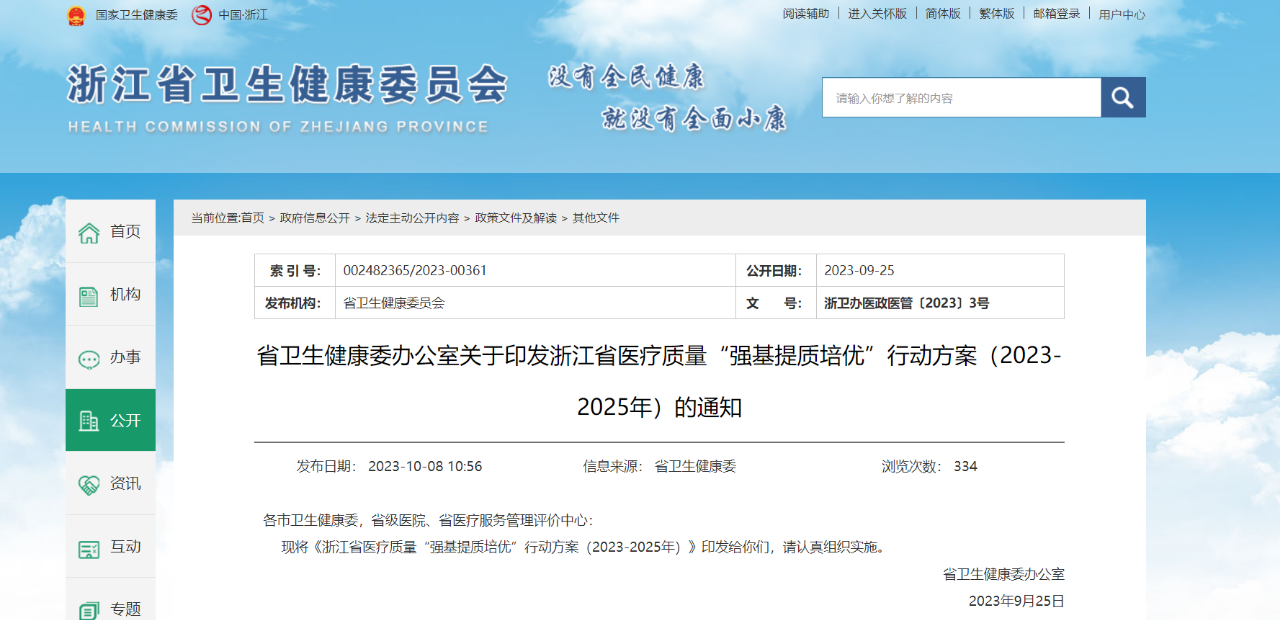Image resolution: width=1280 pixels, height=620 pixels.
Task: Click the chat bubble icon beside 办事
Action: (x=89, y=358)
